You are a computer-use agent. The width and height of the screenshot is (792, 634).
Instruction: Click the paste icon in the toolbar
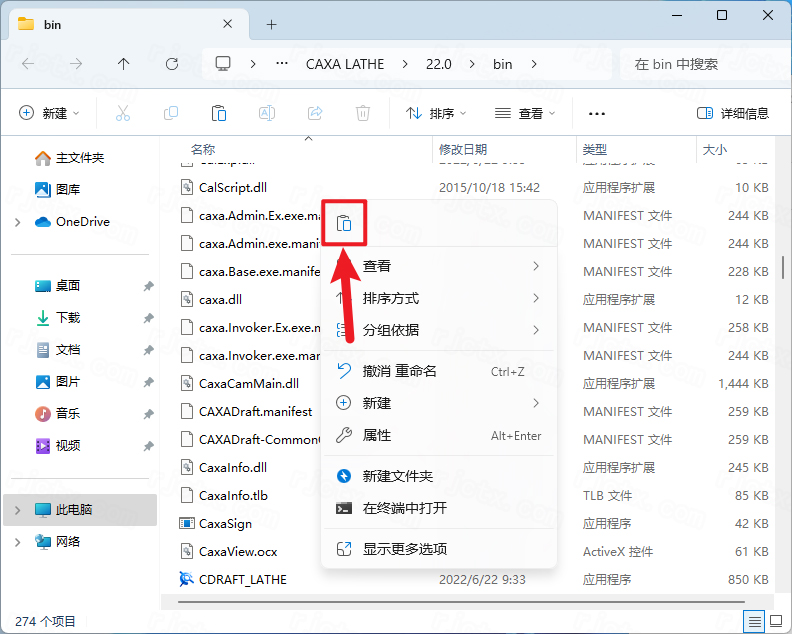[x=218, y=113]
